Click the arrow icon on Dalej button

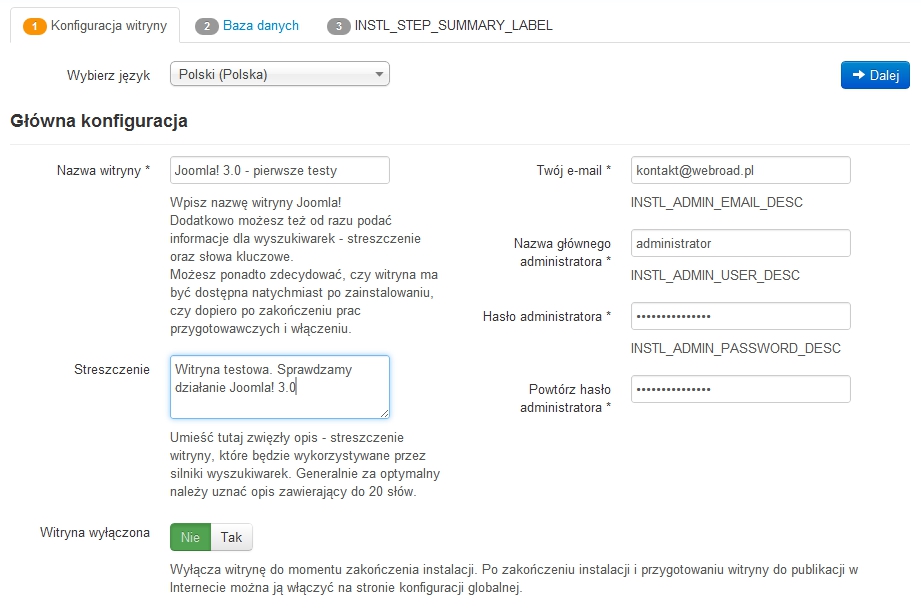[858, 75]
